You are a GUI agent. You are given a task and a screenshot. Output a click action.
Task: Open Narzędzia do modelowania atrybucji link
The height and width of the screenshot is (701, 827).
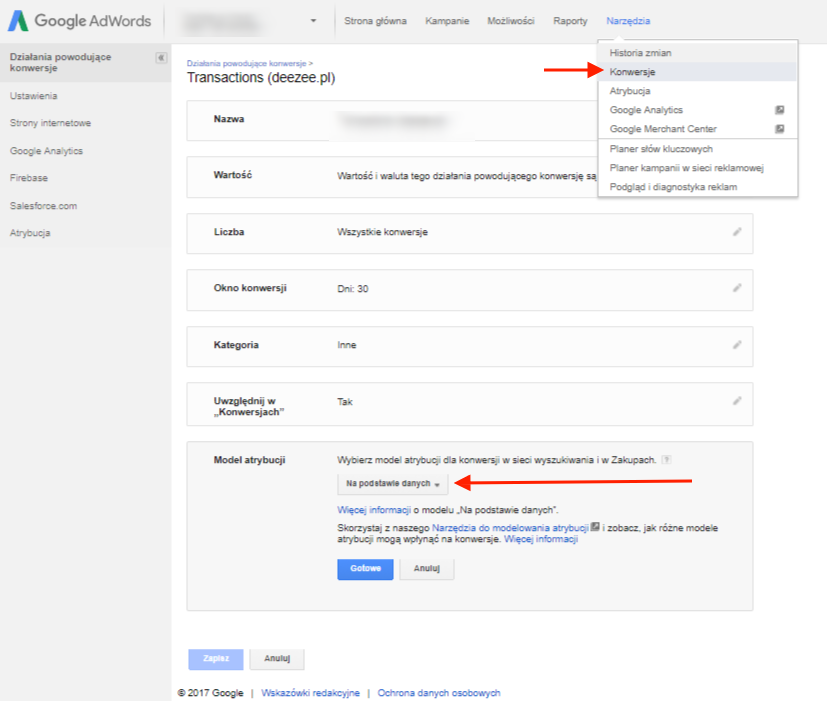pyautogui.click(x=510, y=527)
